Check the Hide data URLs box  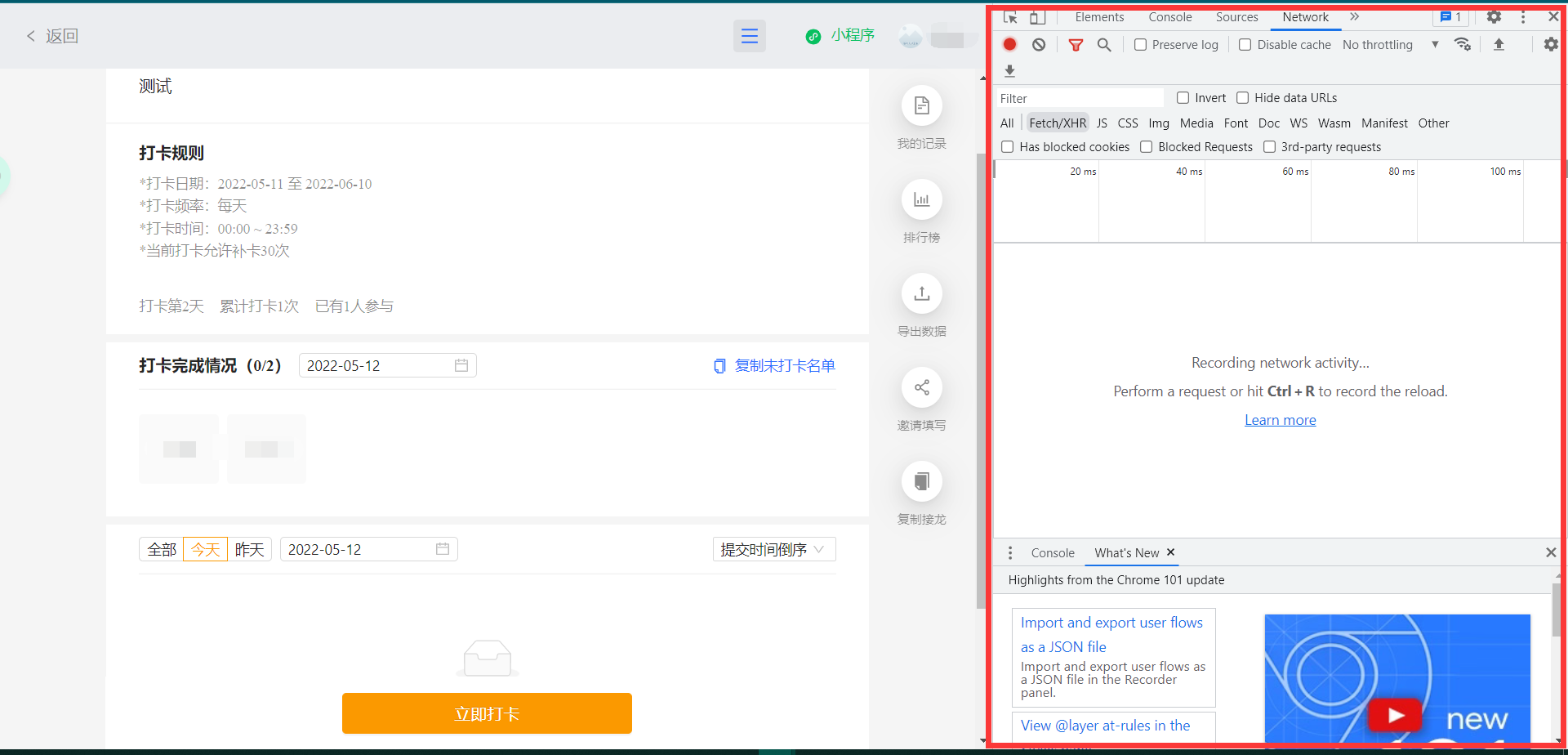click(1243, 97)
